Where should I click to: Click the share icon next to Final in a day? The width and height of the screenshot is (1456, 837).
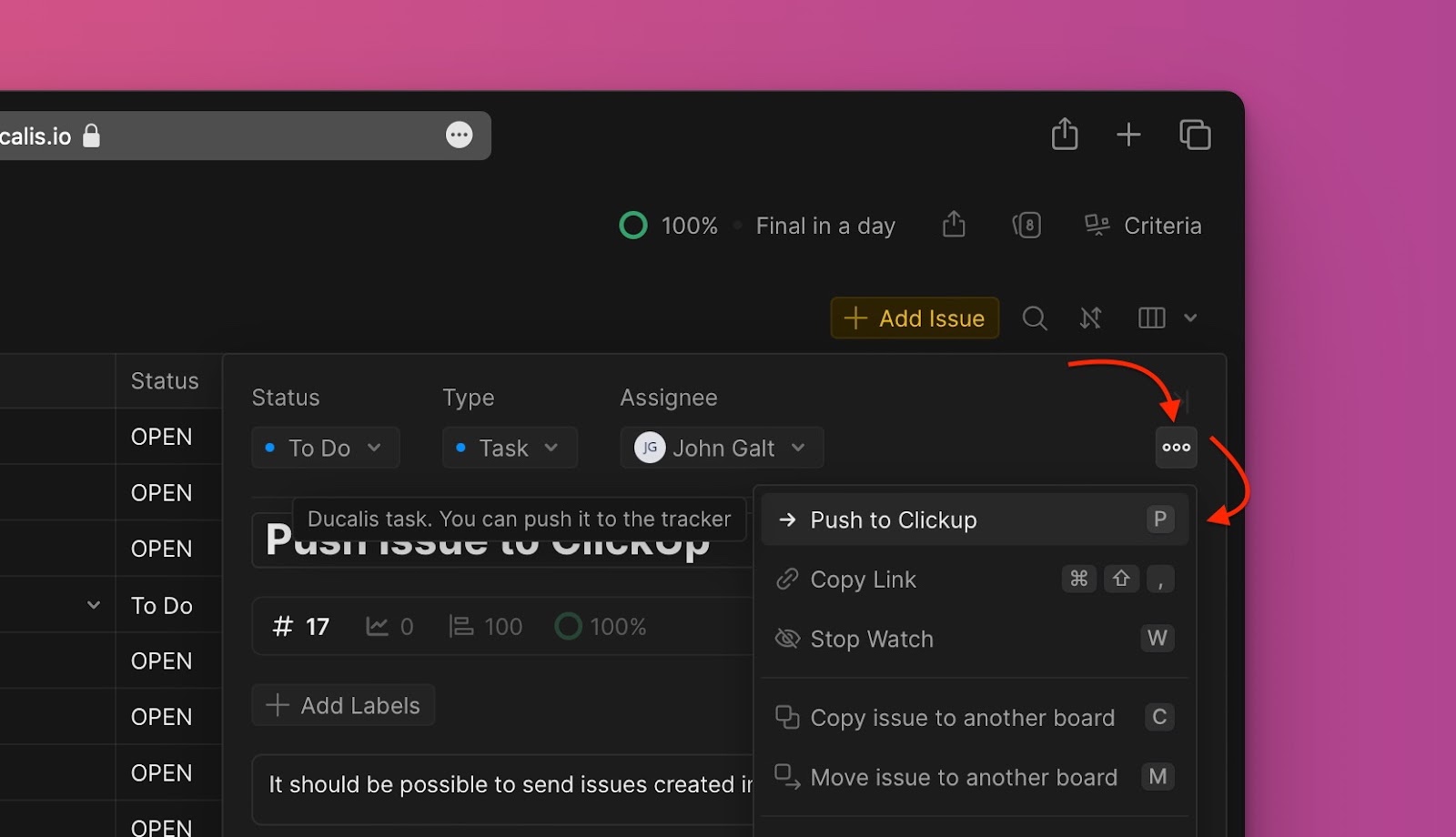tap(954, 225)
